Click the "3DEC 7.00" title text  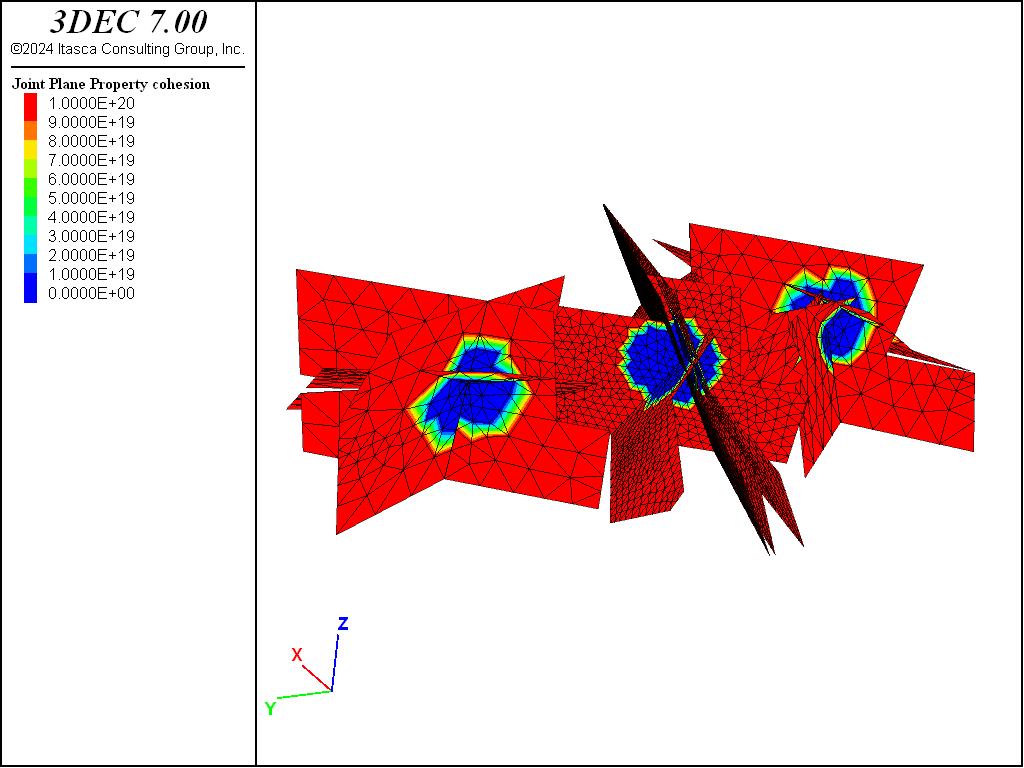point(128,22)
